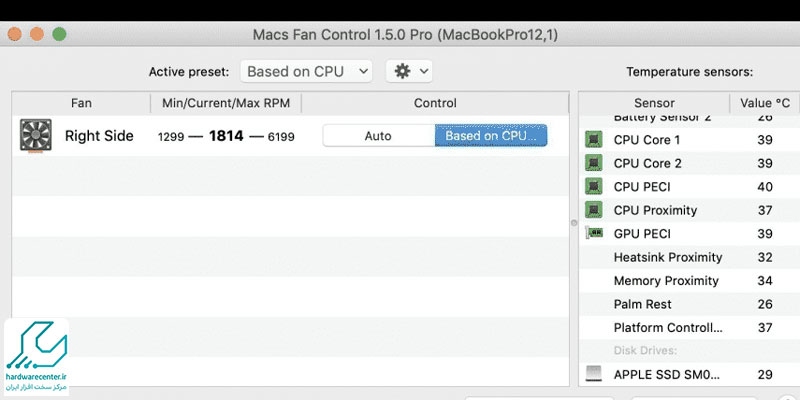Viewport: 800px width, 400px height.
Task: Select Based on CPU fan control
Action: (491, 136)
